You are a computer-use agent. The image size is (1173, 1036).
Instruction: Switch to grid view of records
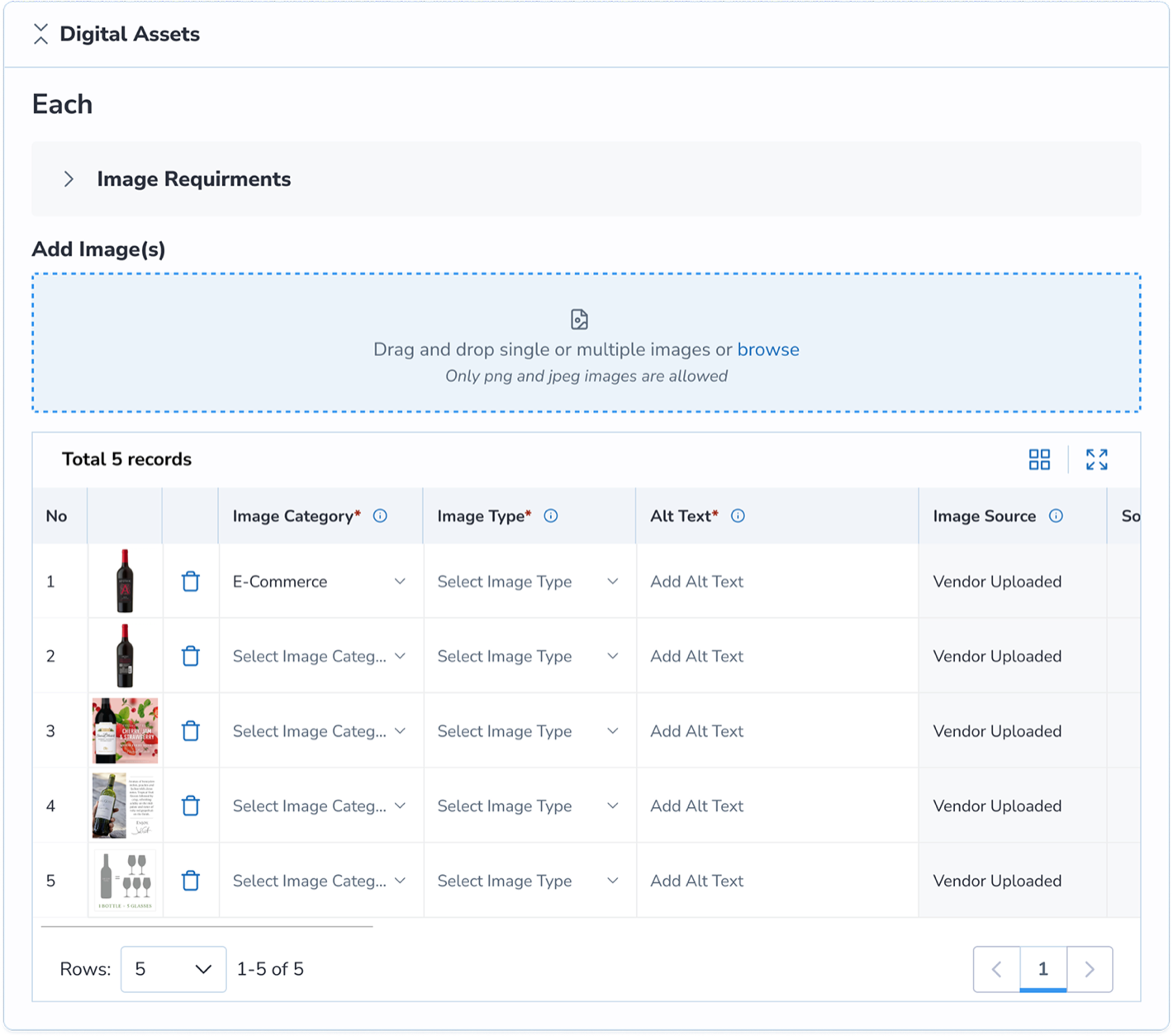click(1039, 459)
